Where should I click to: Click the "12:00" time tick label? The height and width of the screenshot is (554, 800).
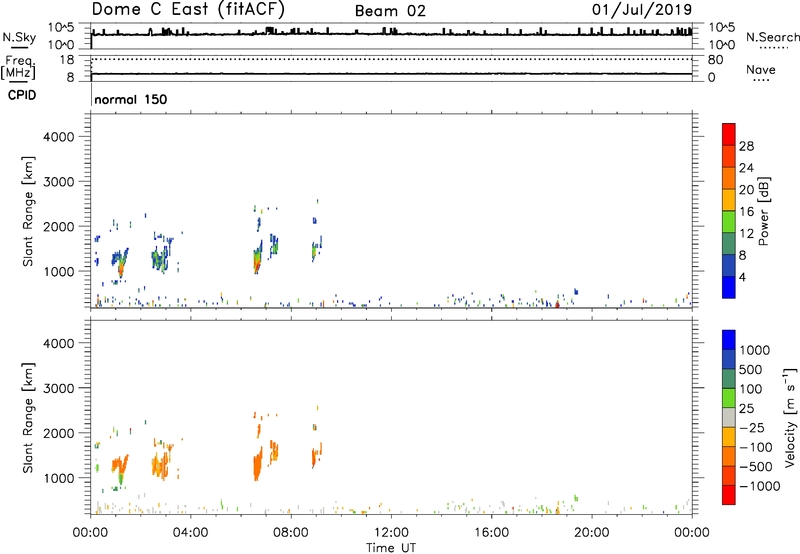click(391, 533)
